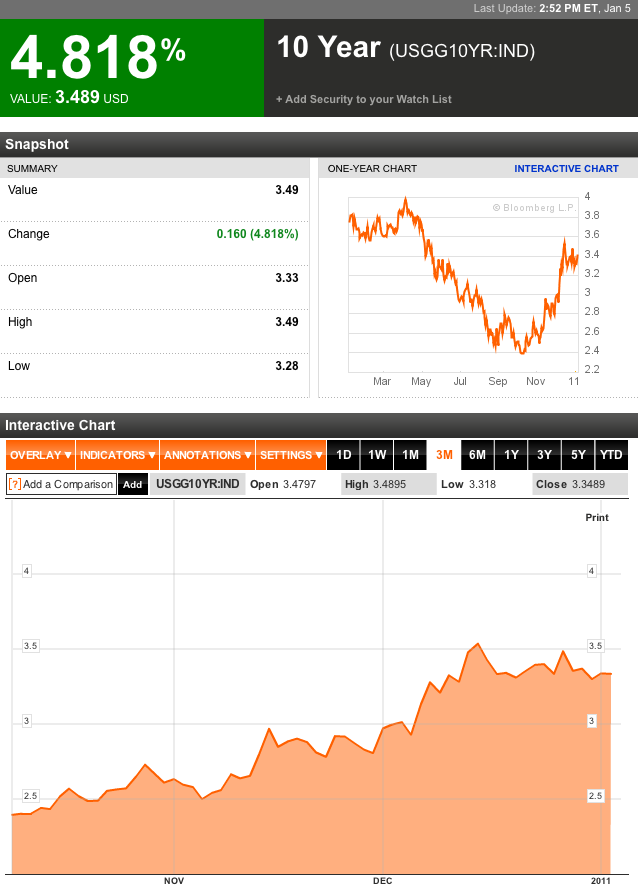The image size is (638, 885).
Task: Select the 1Y timeframe
Action: 511,455
